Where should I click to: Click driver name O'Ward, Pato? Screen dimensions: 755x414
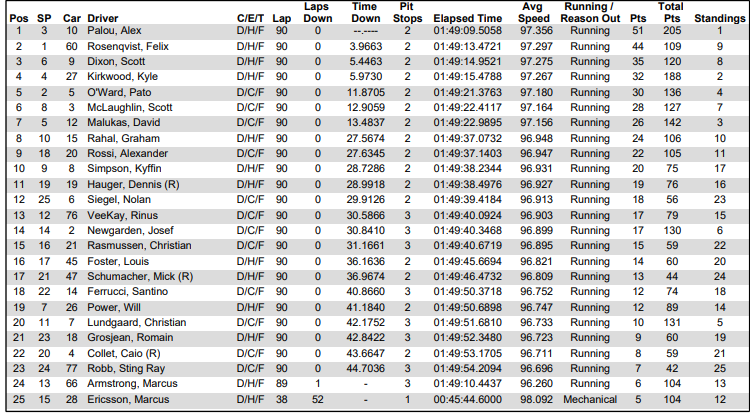coord(118,91)
